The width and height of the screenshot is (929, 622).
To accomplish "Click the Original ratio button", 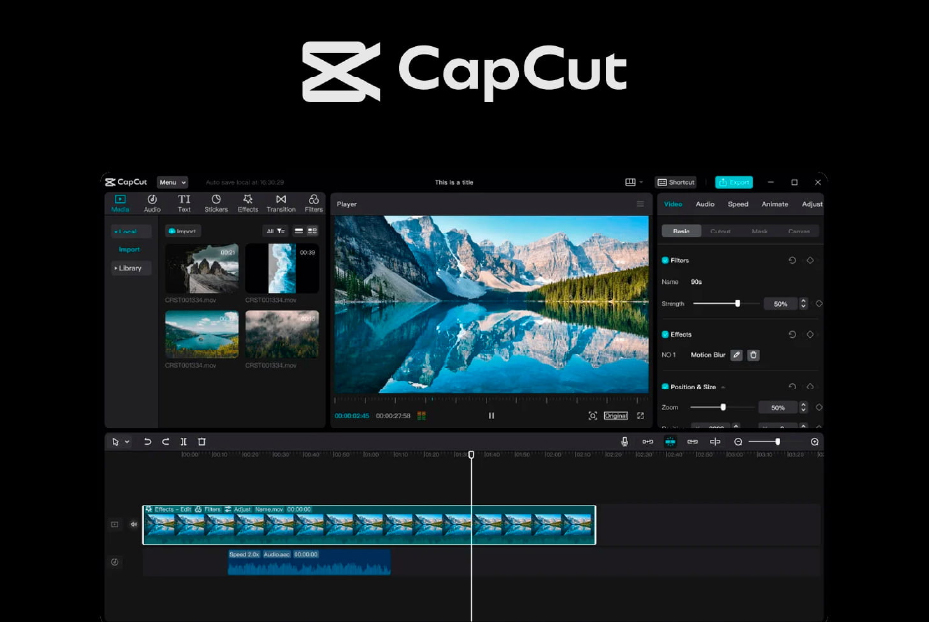I will point(616,416).
